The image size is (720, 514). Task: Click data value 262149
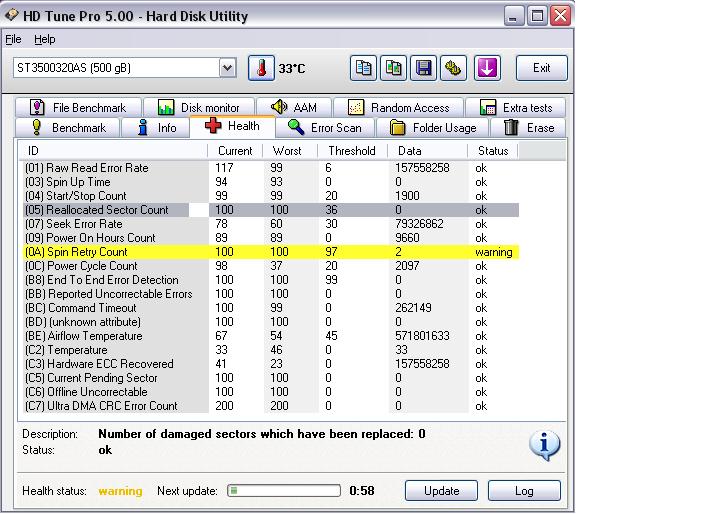pyautogui.click(x=413, y=308)
